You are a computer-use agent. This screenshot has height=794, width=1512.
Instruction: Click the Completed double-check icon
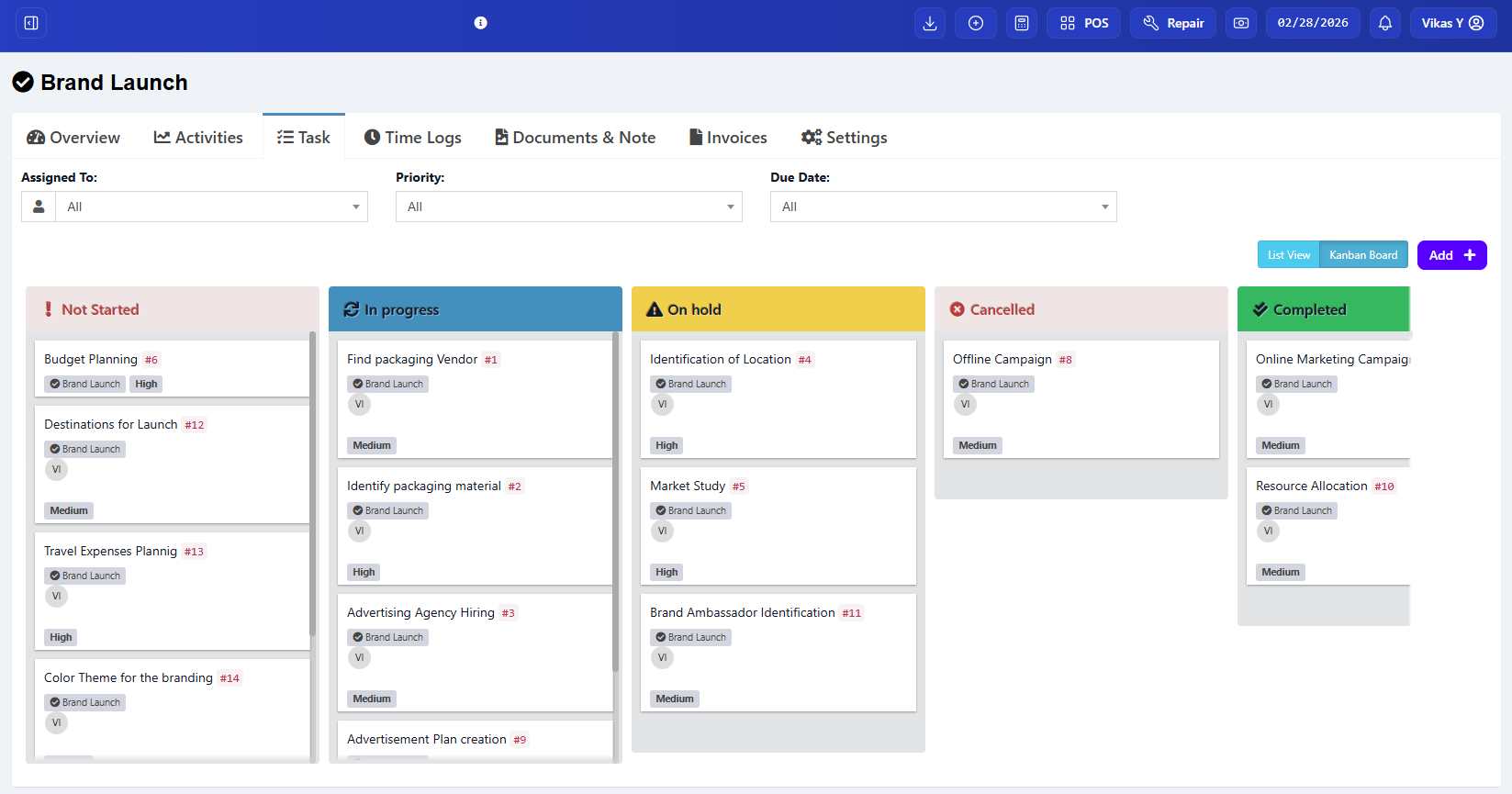(x=1260, y=309)
